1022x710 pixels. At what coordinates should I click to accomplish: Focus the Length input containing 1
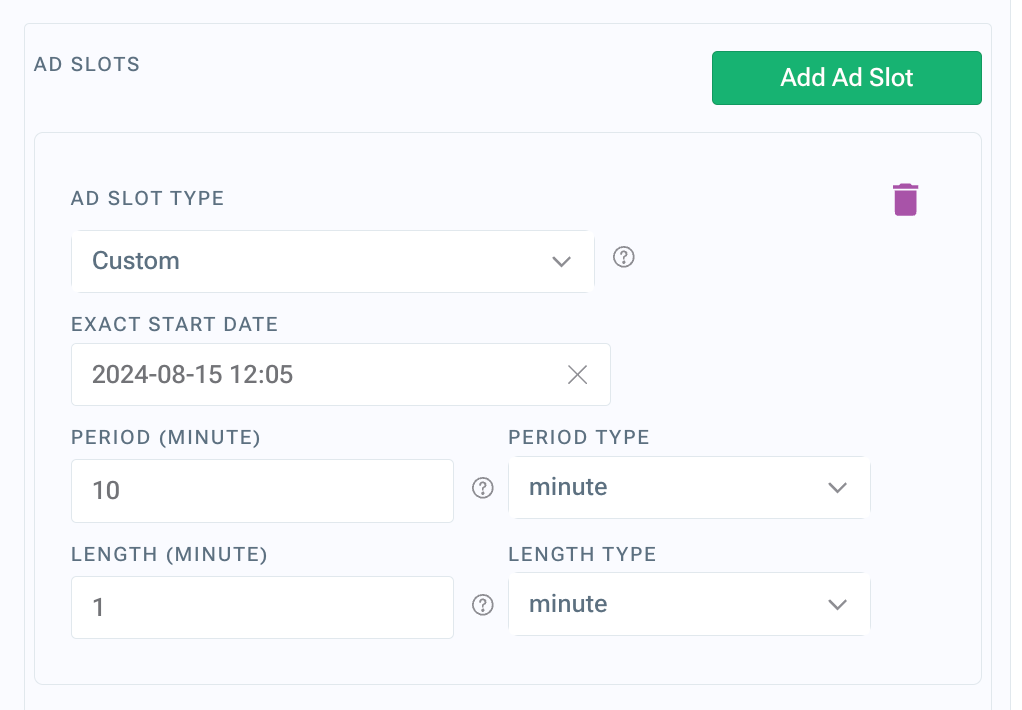(x=262, y=607)
